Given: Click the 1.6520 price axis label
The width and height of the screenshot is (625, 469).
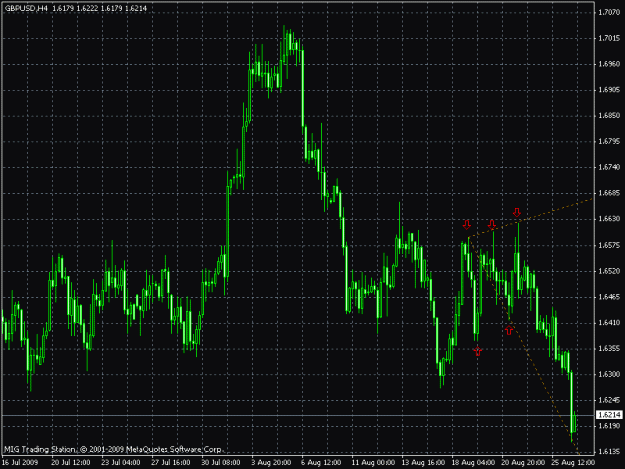Looking at the screenshot, I should tap(609, 271).
